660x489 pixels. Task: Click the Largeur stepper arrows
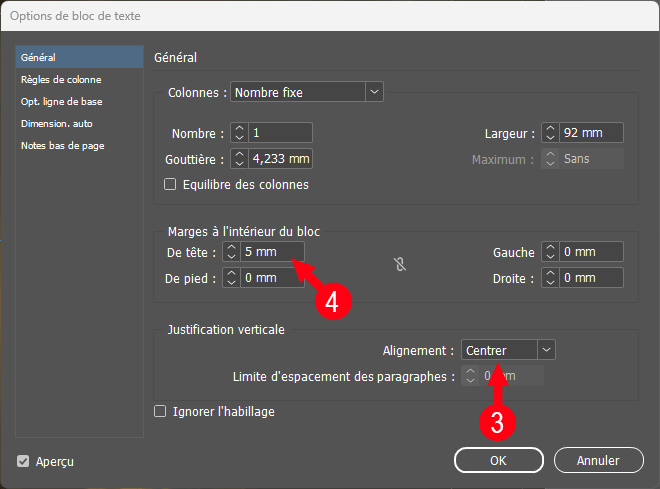[549, 133]
